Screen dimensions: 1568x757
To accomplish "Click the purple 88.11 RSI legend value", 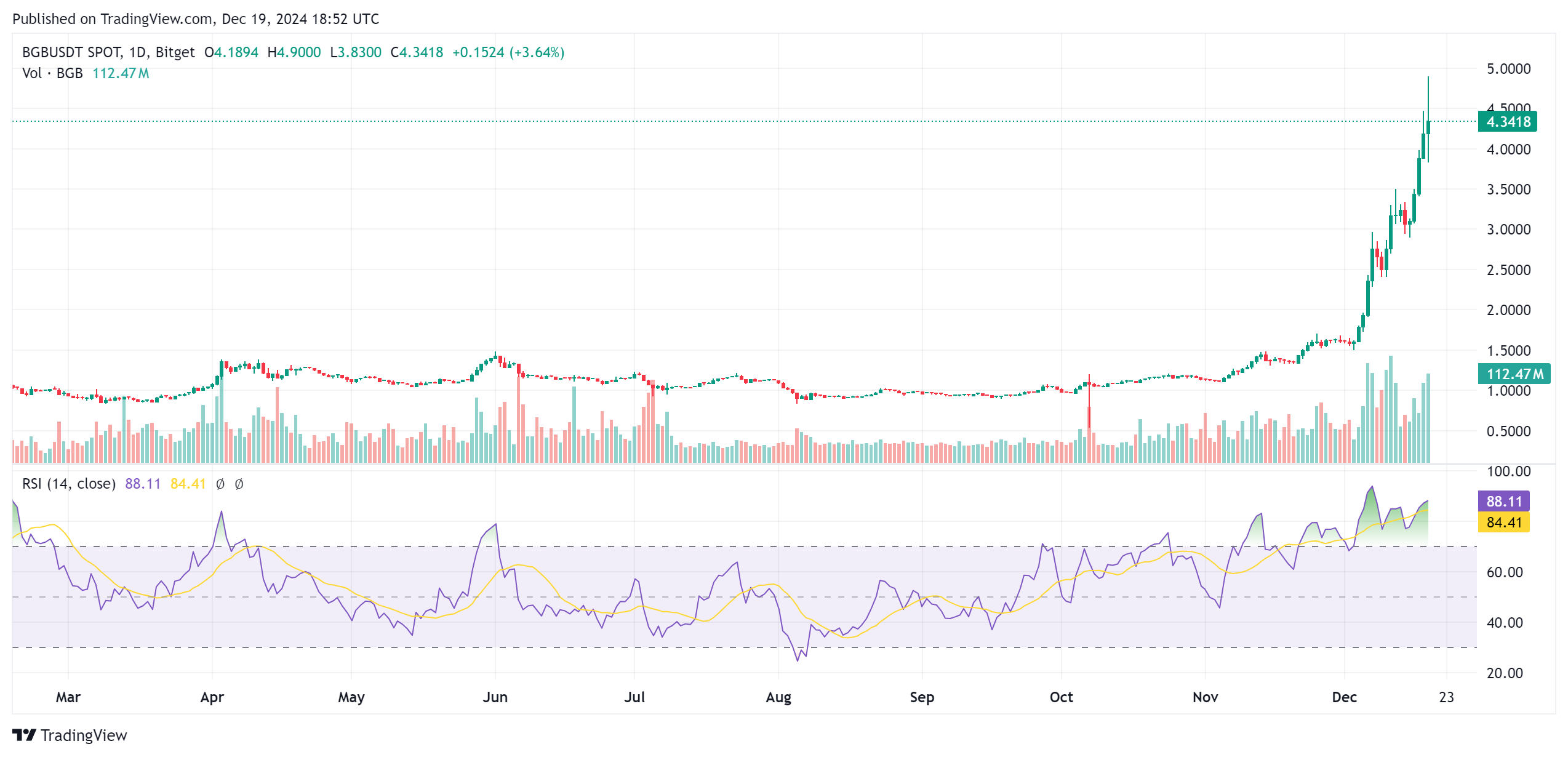I will (143, 484).
